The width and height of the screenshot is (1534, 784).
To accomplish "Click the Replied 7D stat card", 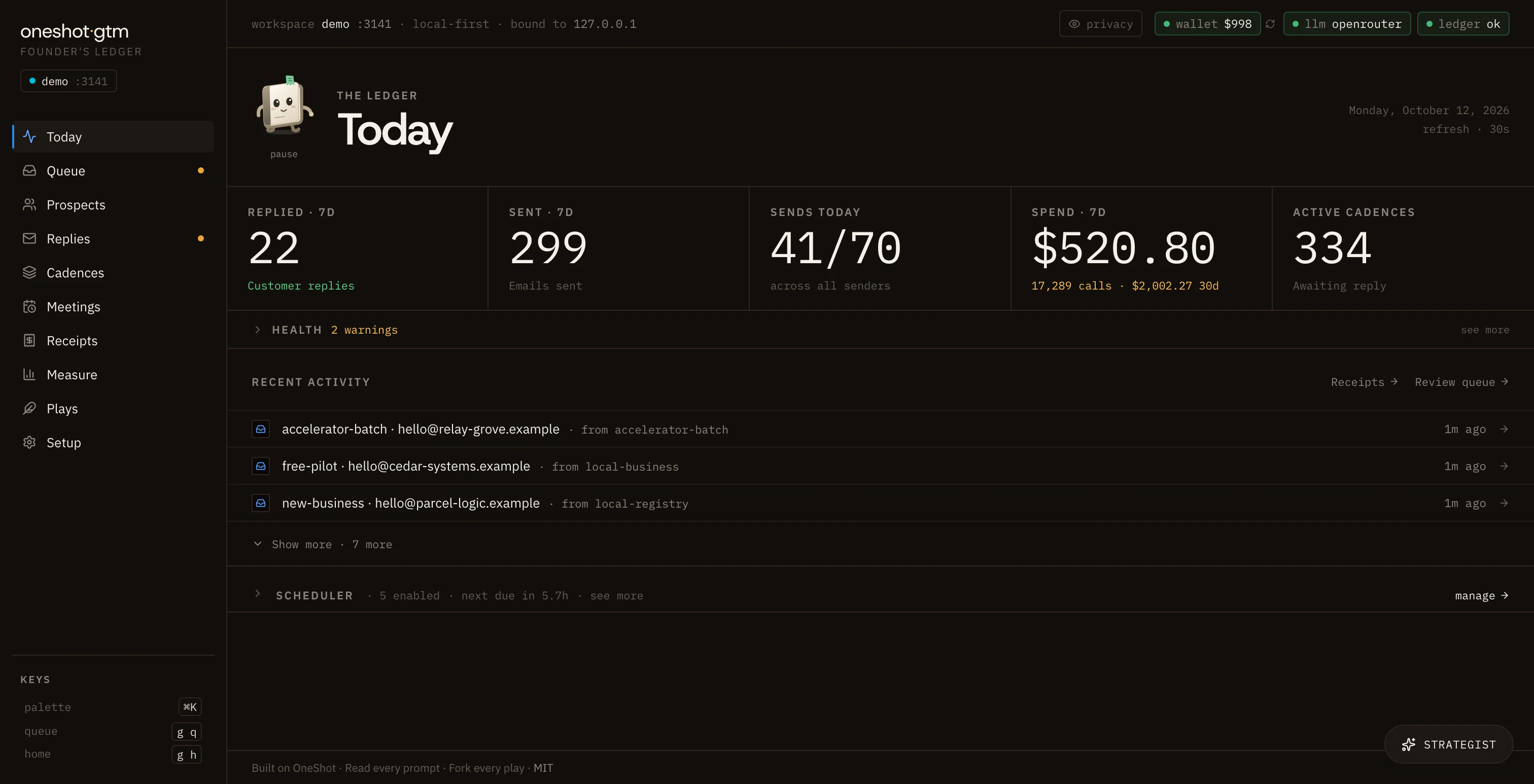I will 357,248.
